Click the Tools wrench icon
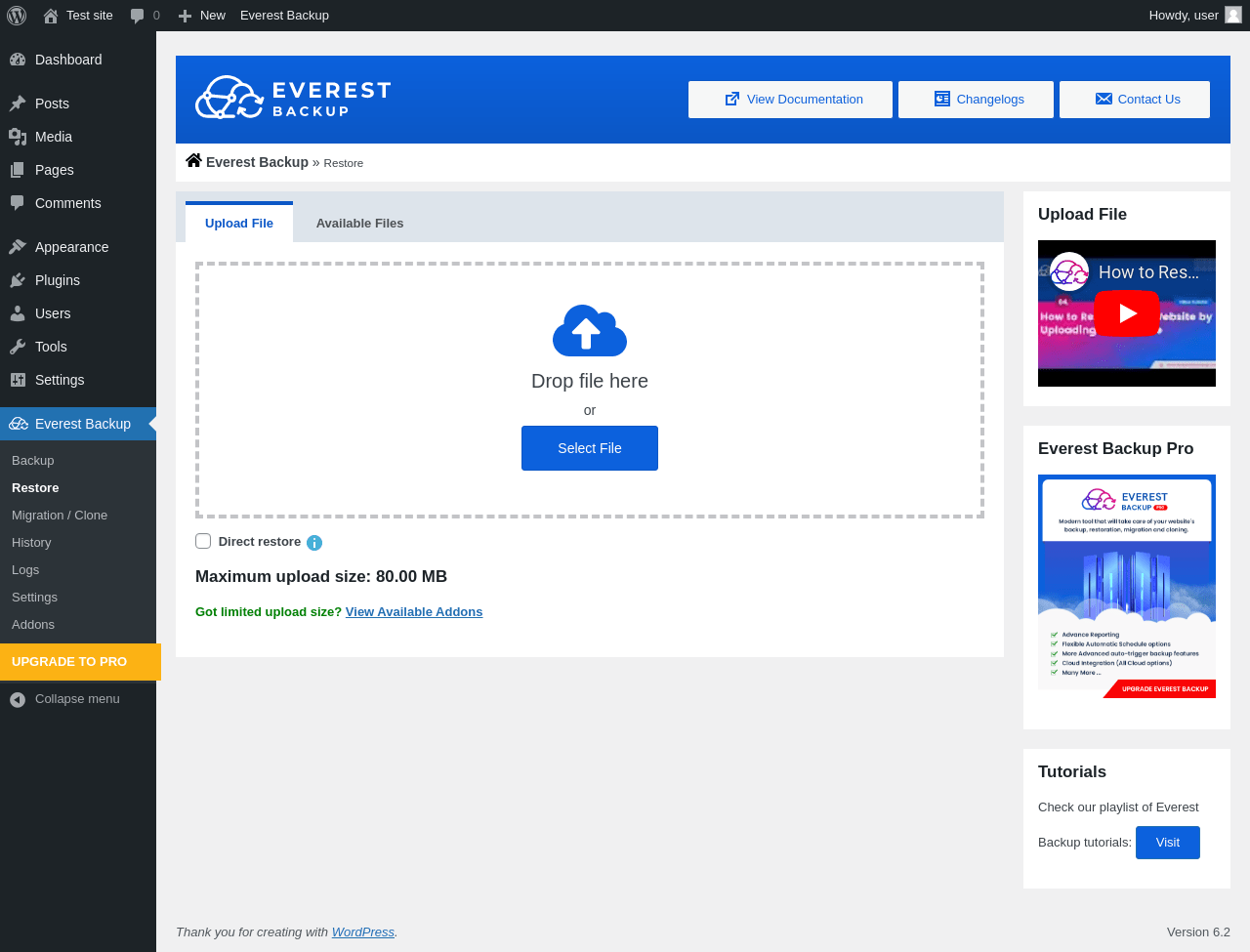The image size is (1250, 952). click(18, 347)
